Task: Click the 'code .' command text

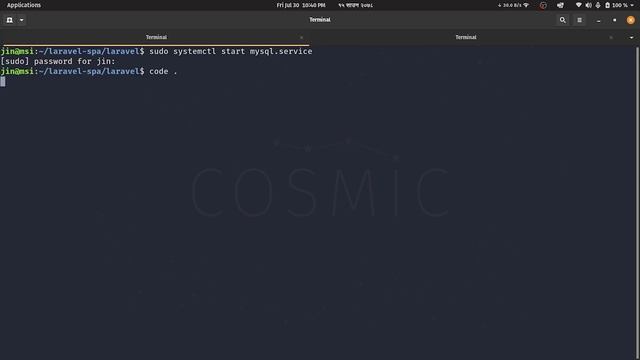Action: point(163,71)
